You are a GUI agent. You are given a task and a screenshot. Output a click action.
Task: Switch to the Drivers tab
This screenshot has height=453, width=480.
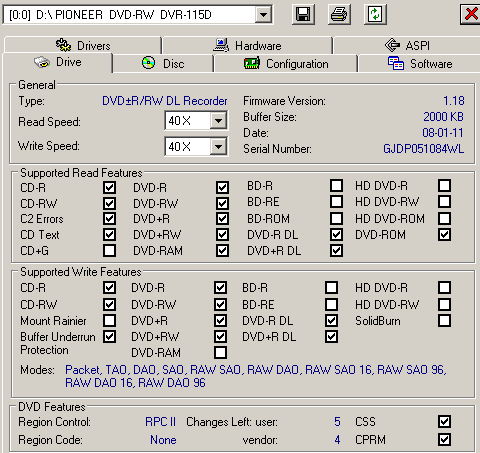[82, 45]
